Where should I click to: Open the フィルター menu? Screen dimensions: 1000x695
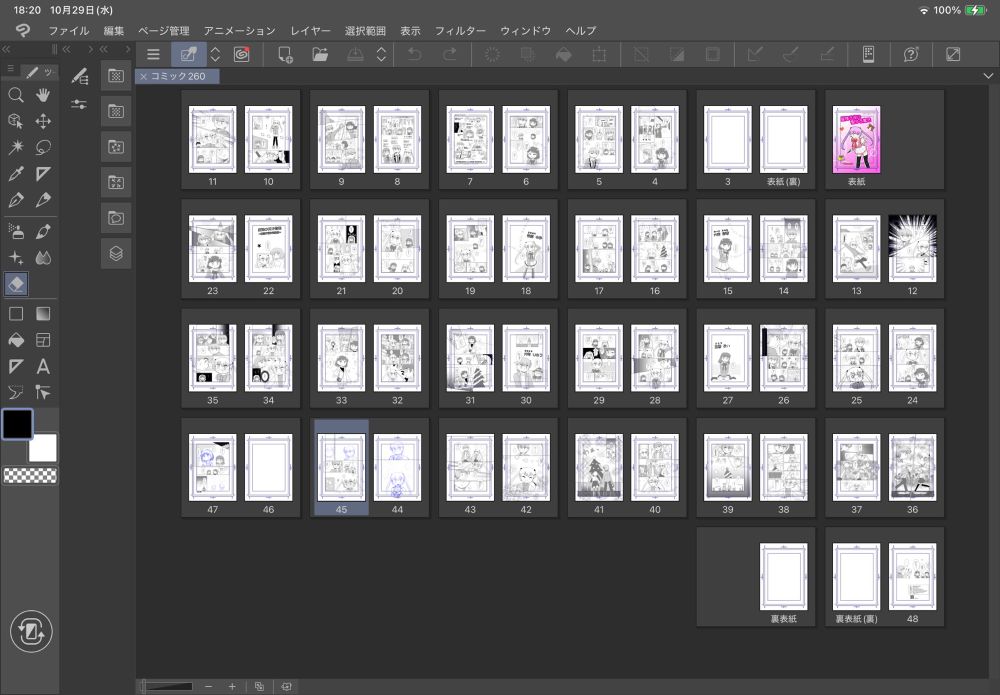click(460, 31)
